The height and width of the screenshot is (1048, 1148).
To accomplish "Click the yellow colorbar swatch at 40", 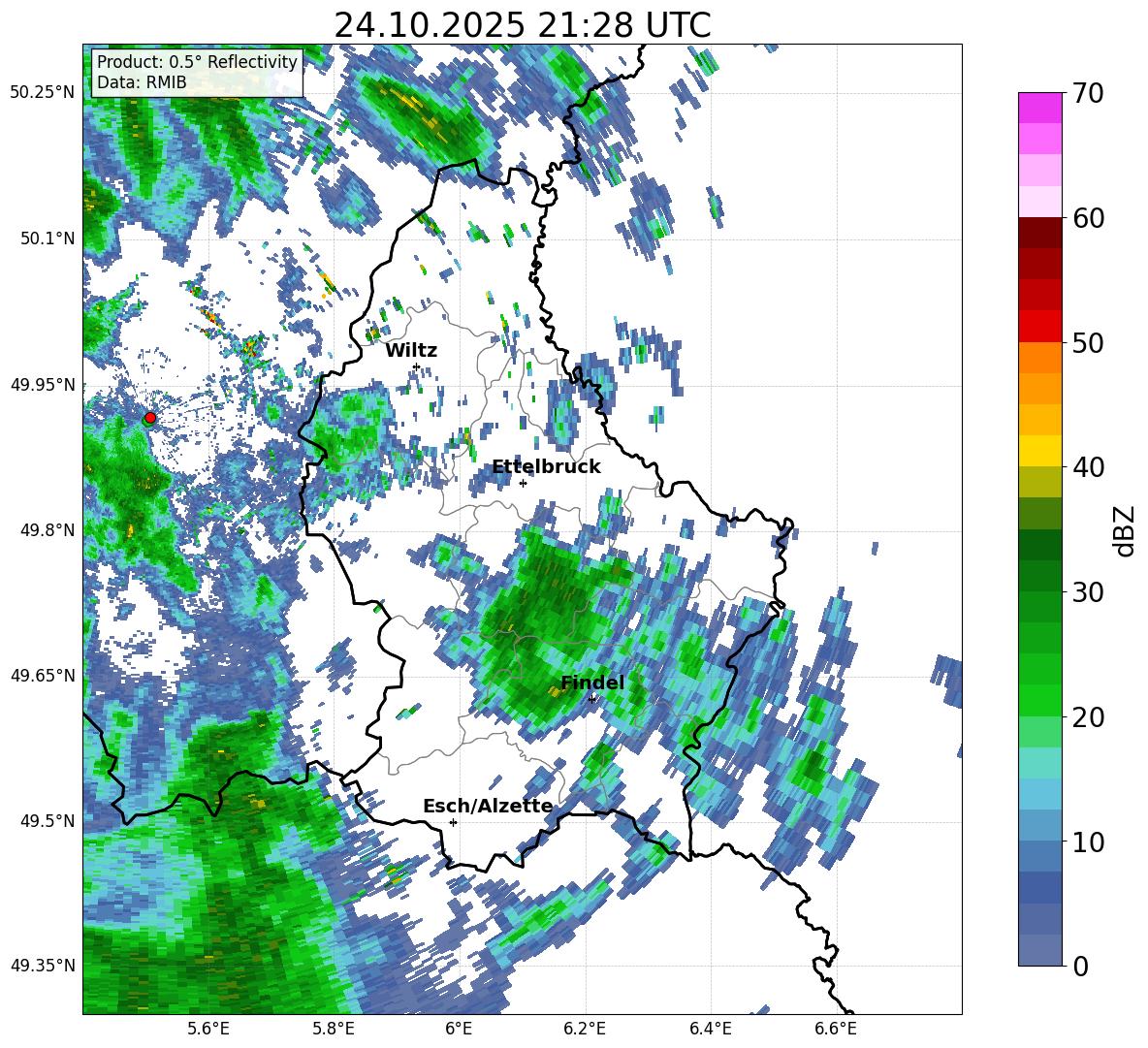I will 1040,451.
